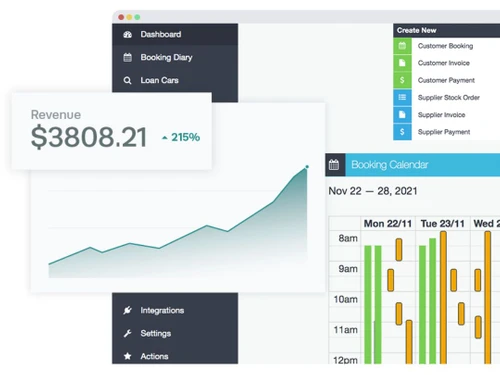Click the Loan Cars magnifier icon
This screenshot has height=375, width=500.
tap(127, 80)
